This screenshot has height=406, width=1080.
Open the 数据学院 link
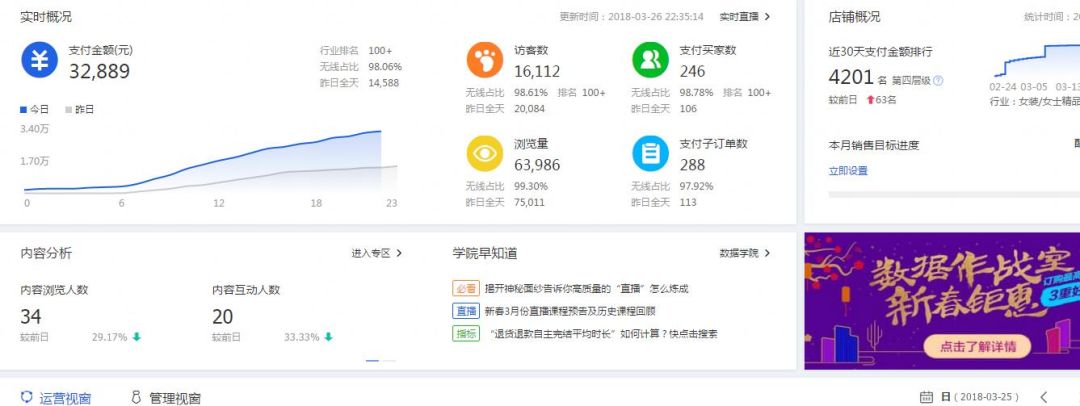click(x=739, y=254)
